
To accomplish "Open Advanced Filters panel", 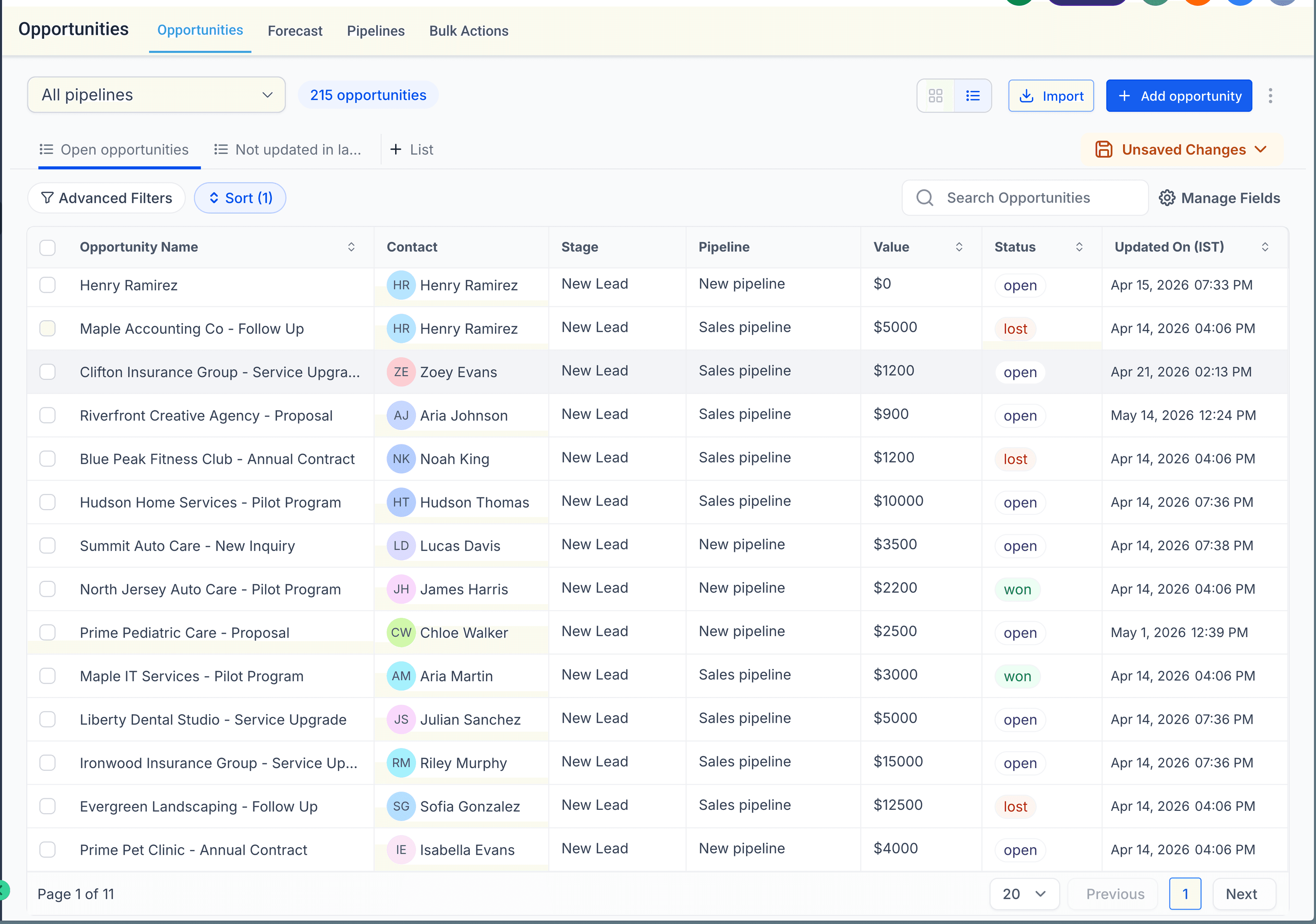I will 107,199.
